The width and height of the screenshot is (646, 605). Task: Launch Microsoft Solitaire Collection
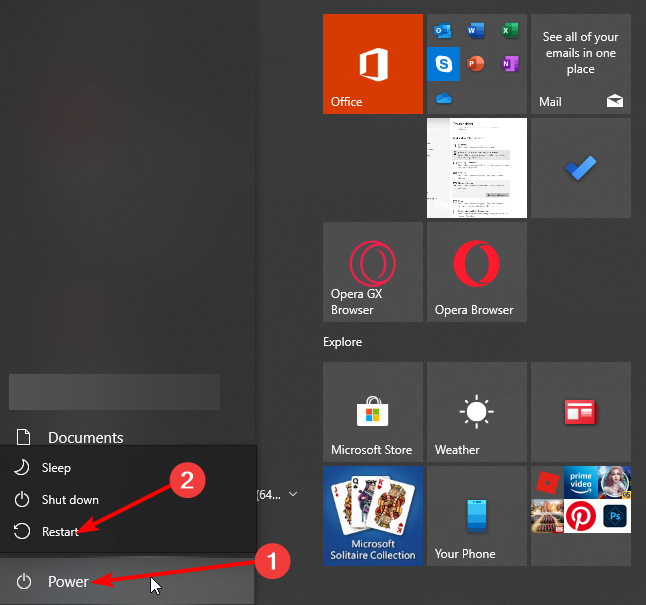point(372,516)
